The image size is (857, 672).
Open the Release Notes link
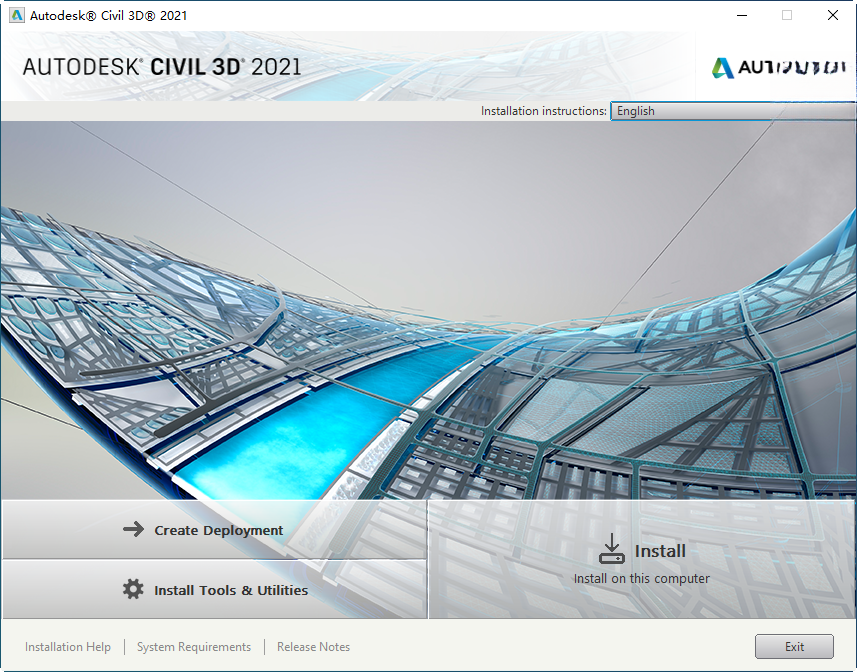click(x=313, y=647)
